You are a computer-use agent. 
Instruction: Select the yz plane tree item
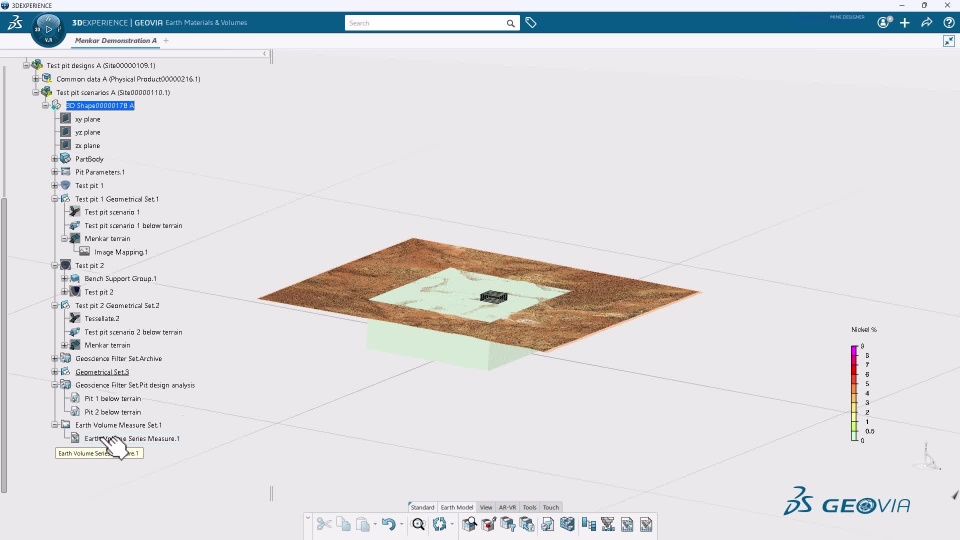[x=88, y=132]
